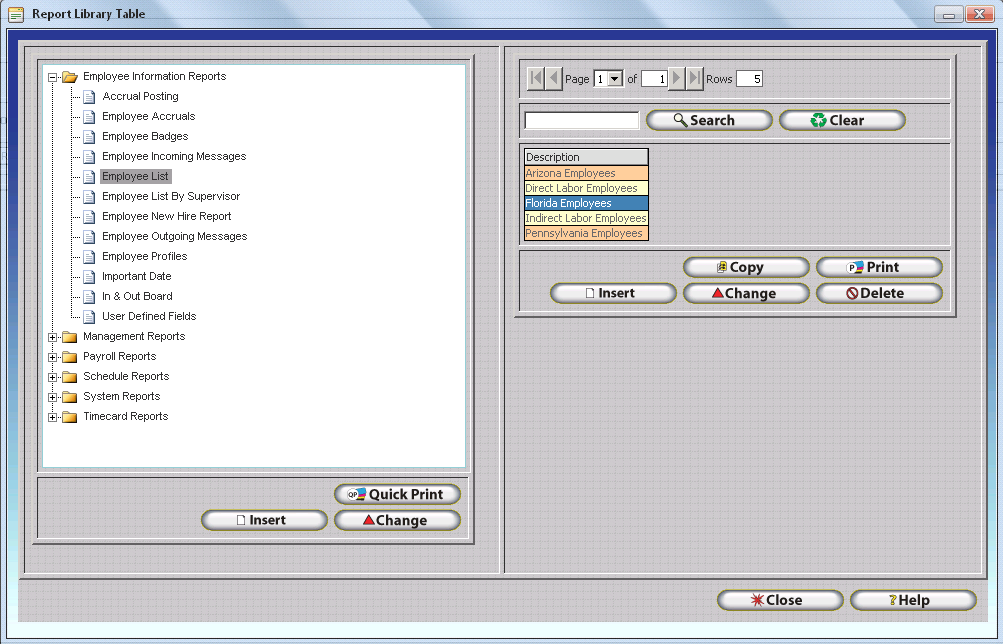
Task: Jump to last page arrow
Action: [x=695, y=78]
